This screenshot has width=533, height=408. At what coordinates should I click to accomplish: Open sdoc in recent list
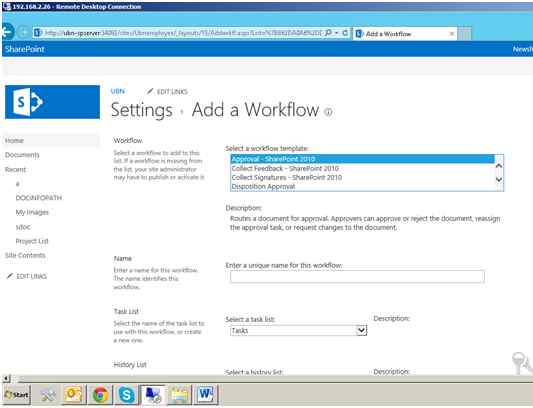click(23, 227)
